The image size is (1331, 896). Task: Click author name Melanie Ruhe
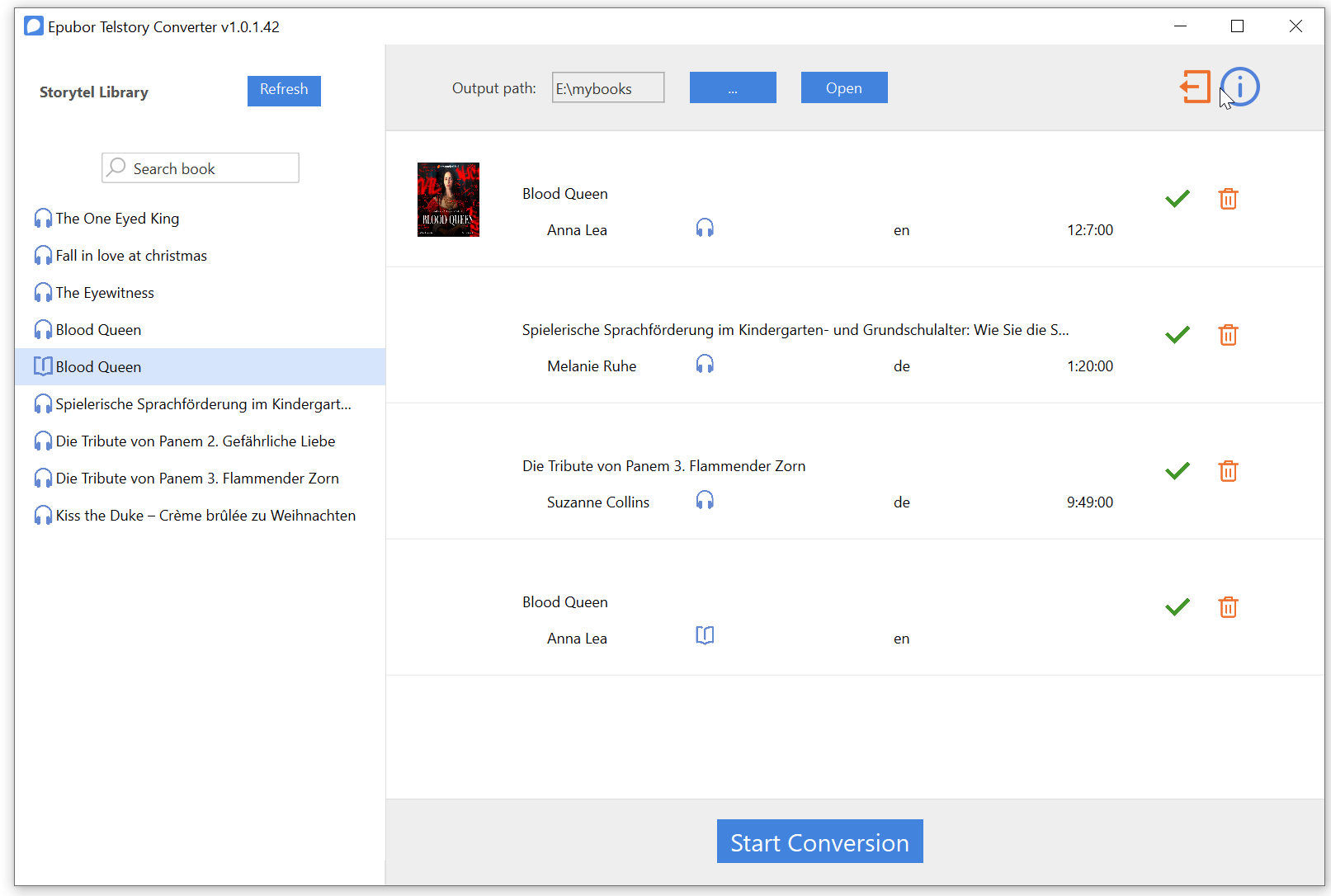point(592,366)
